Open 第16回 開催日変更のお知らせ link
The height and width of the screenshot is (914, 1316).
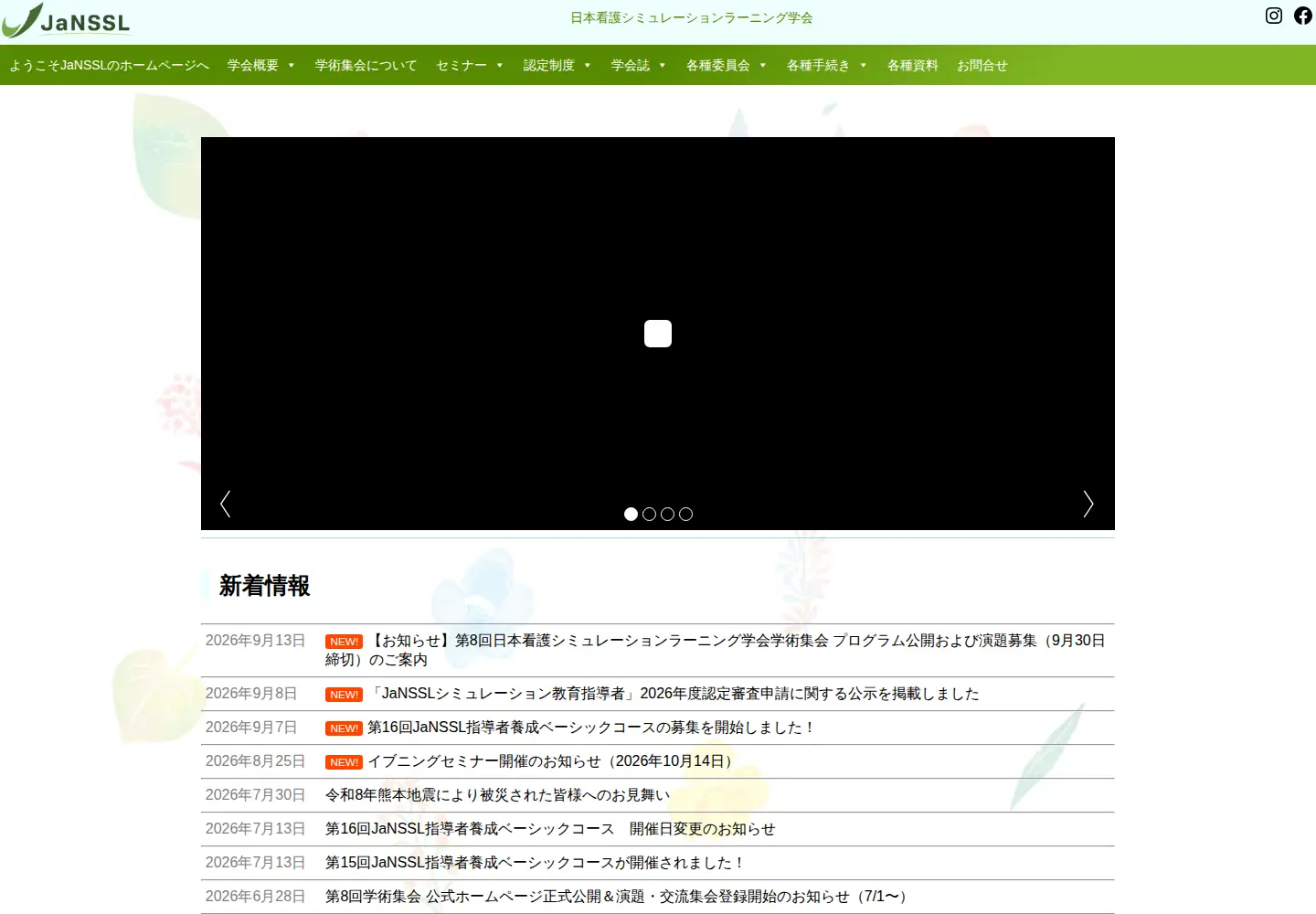point(550,829)
